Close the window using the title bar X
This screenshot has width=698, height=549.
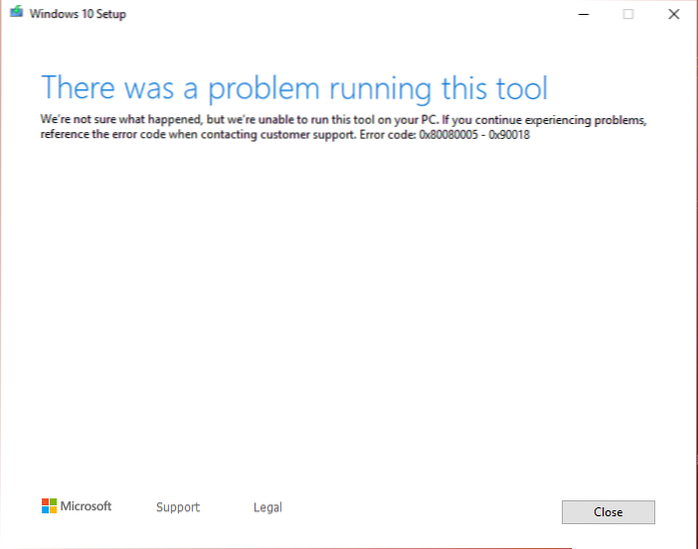[x=673, y=14]
